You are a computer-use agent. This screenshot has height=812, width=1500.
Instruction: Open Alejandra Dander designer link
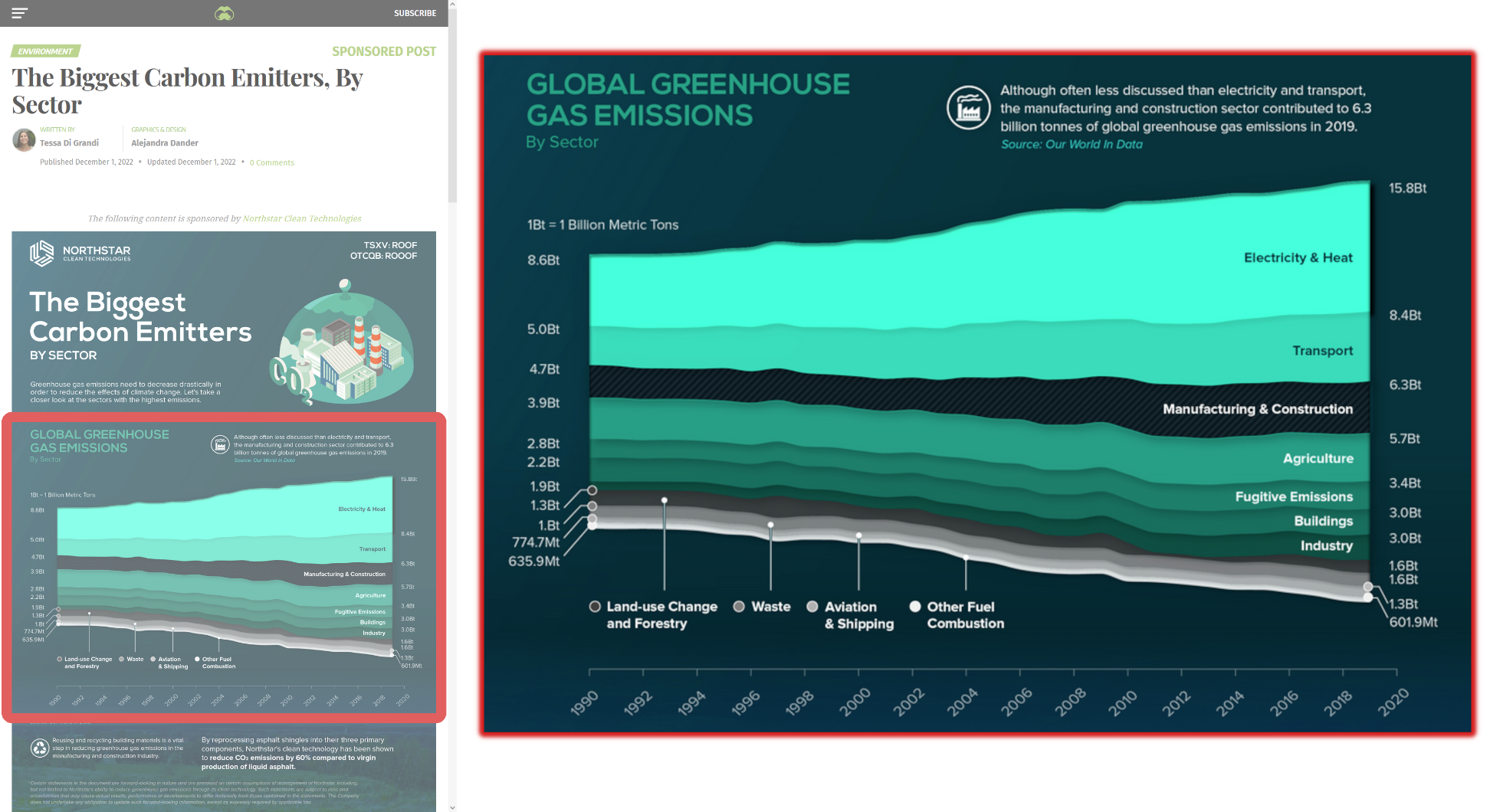click(x=165, y=142)
